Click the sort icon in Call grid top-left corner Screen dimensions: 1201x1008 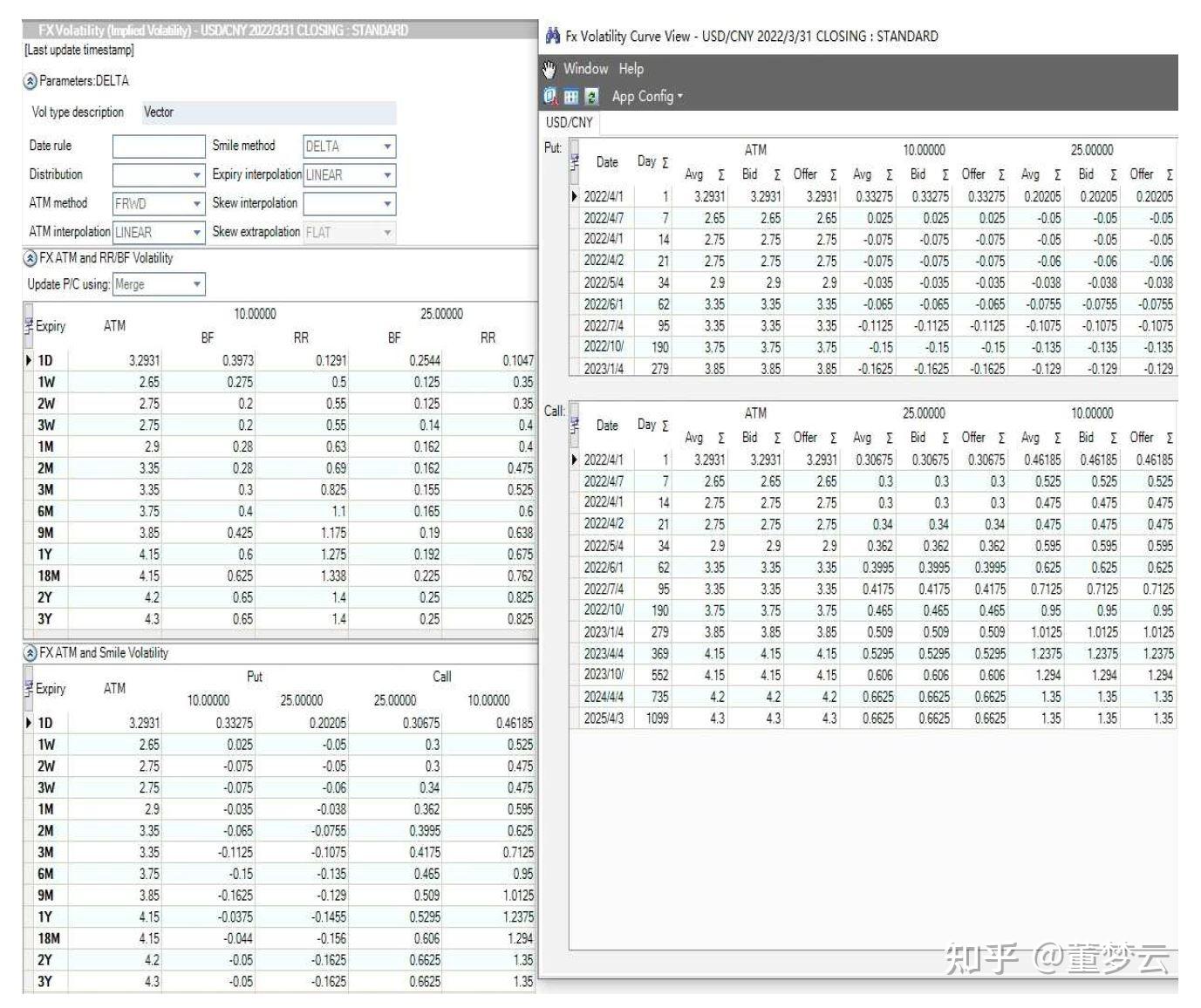(575, 423)
